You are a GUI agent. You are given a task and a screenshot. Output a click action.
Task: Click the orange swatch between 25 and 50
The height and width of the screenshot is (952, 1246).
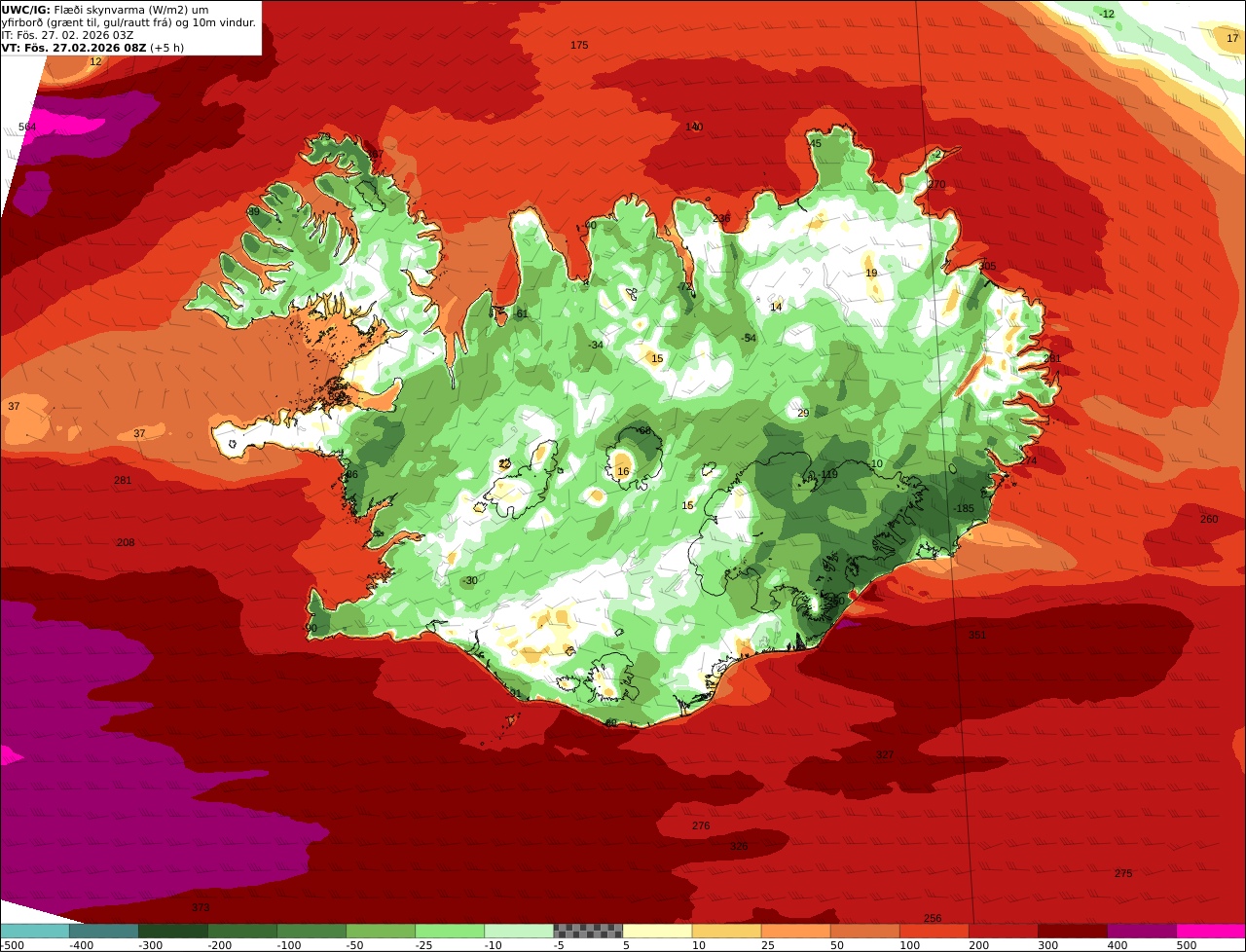pos(795,931)
